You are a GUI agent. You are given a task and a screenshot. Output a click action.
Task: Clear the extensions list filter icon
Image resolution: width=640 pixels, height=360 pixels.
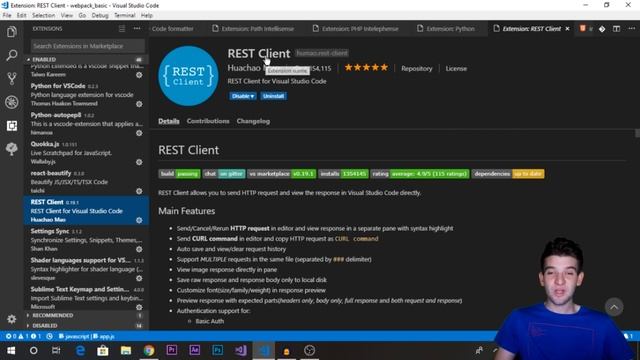pos(122,29)
